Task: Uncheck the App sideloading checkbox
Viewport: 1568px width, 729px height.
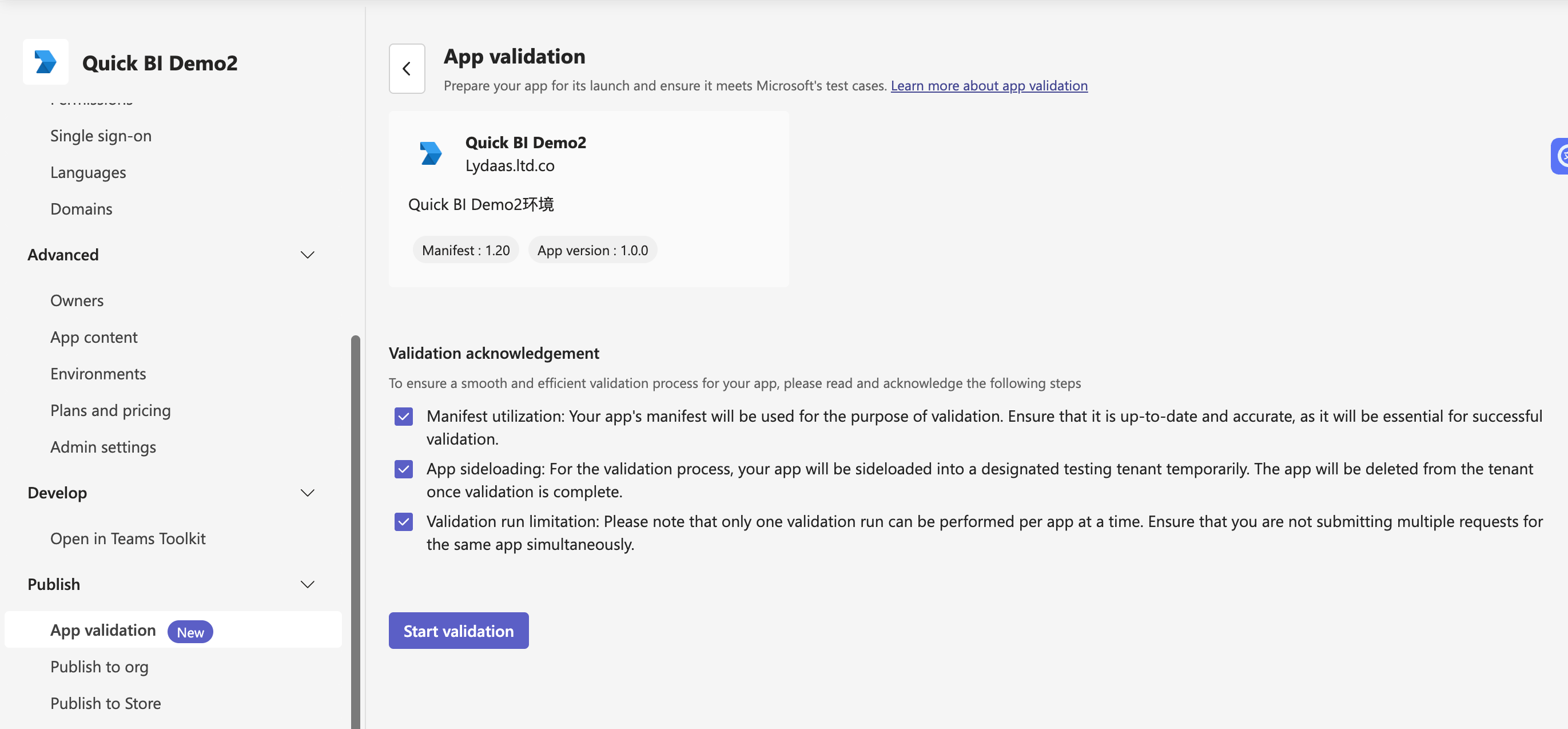Action: [x=404, y=469]
